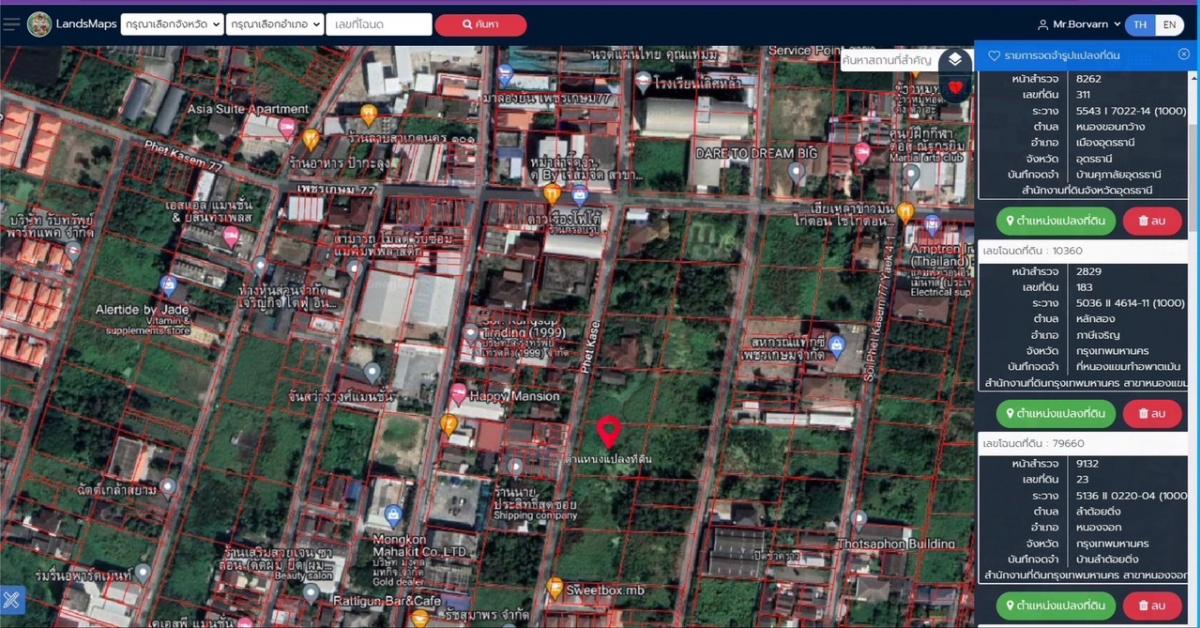This screenshot has height=628, width=1200.
Task: Close the saved land parcels panel
Action: (1184, 55)
